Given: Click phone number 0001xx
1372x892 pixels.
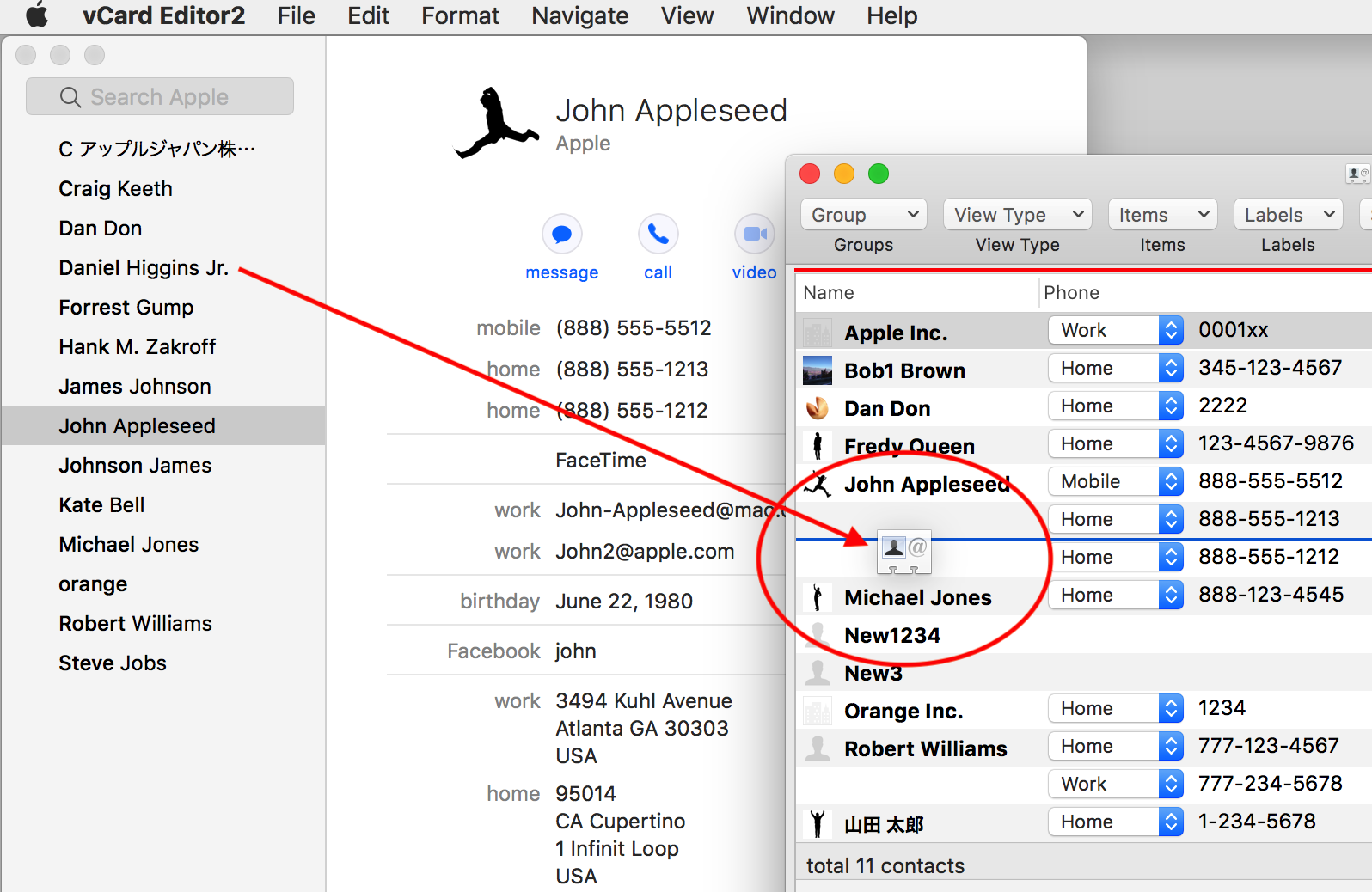Looking at the screenshot, I should [1234, 330].
